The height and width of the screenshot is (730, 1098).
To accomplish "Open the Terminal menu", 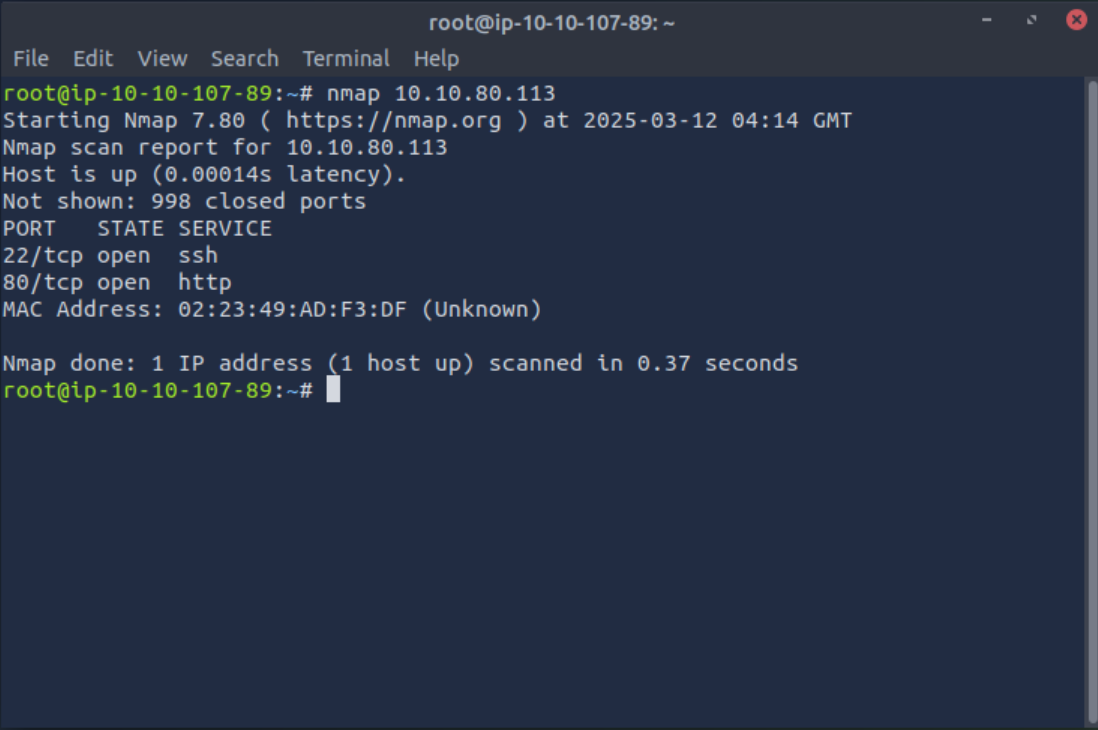I will 346,59.
